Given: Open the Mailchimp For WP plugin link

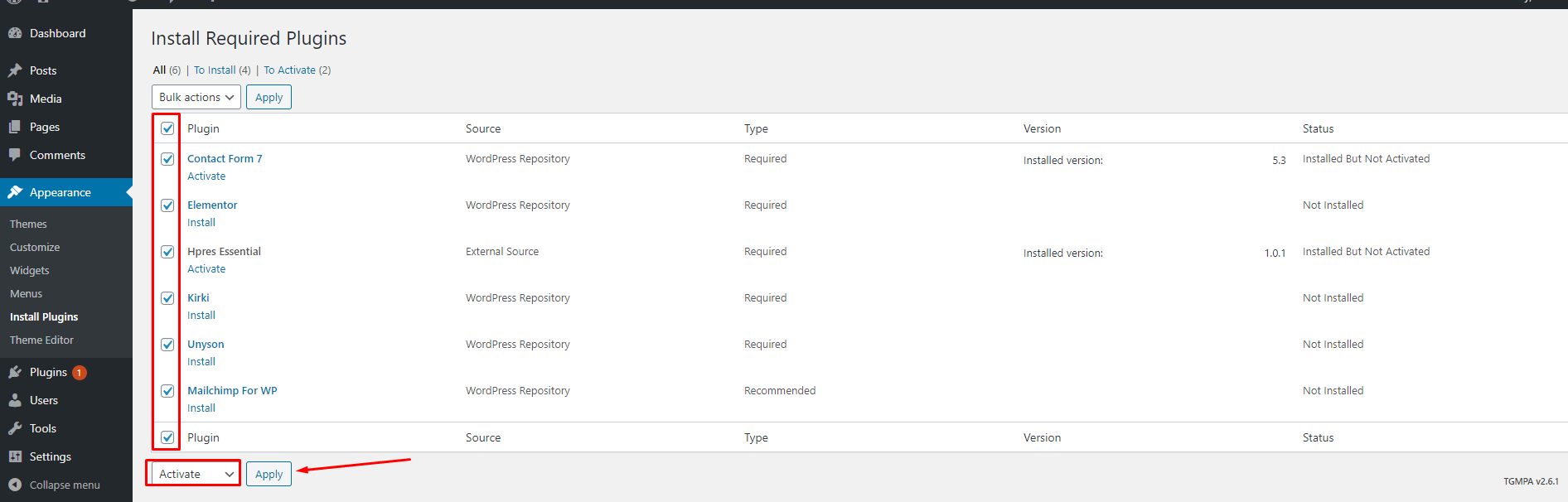Looking at the screenshot, I should tap(232, 391).
